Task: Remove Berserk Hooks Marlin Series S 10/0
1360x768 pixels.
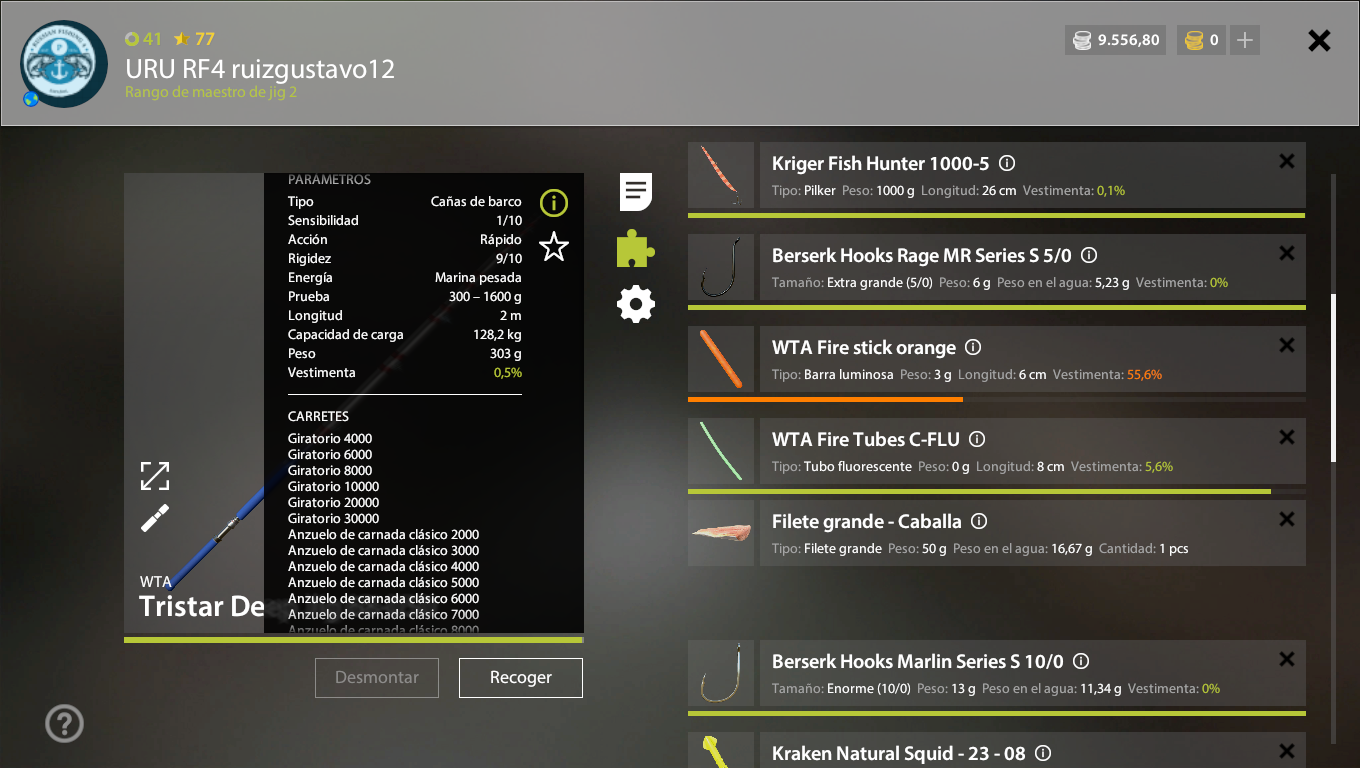Action: [x=1287, y=659]
